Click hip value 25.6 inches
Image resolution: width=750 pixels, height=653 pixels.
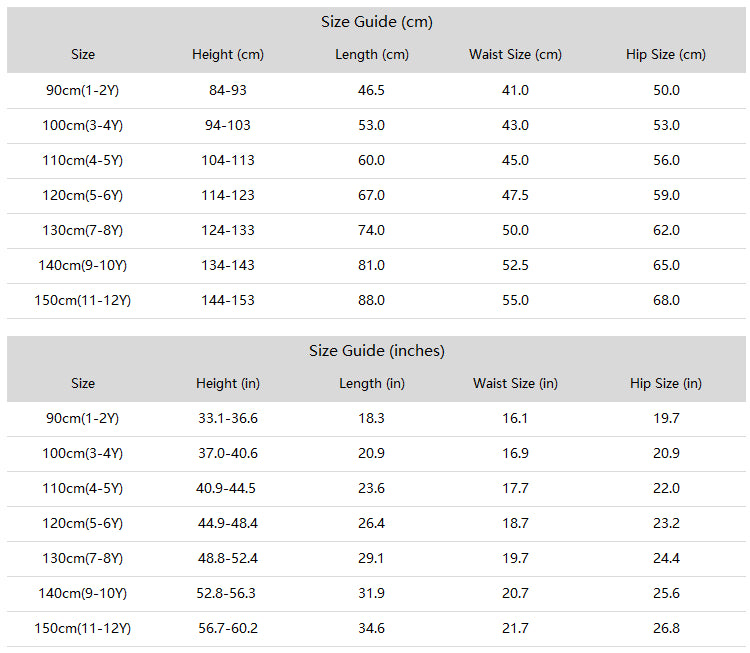[666, 593]
